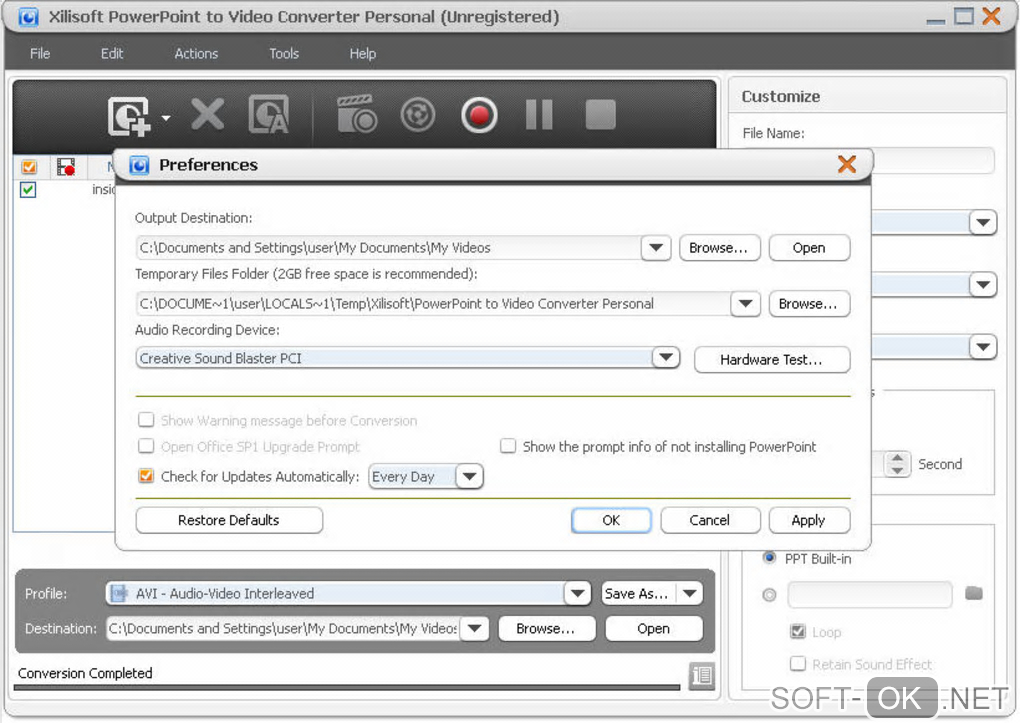
Task: Click the Conversion Completed status text
Action: (85, 673)
